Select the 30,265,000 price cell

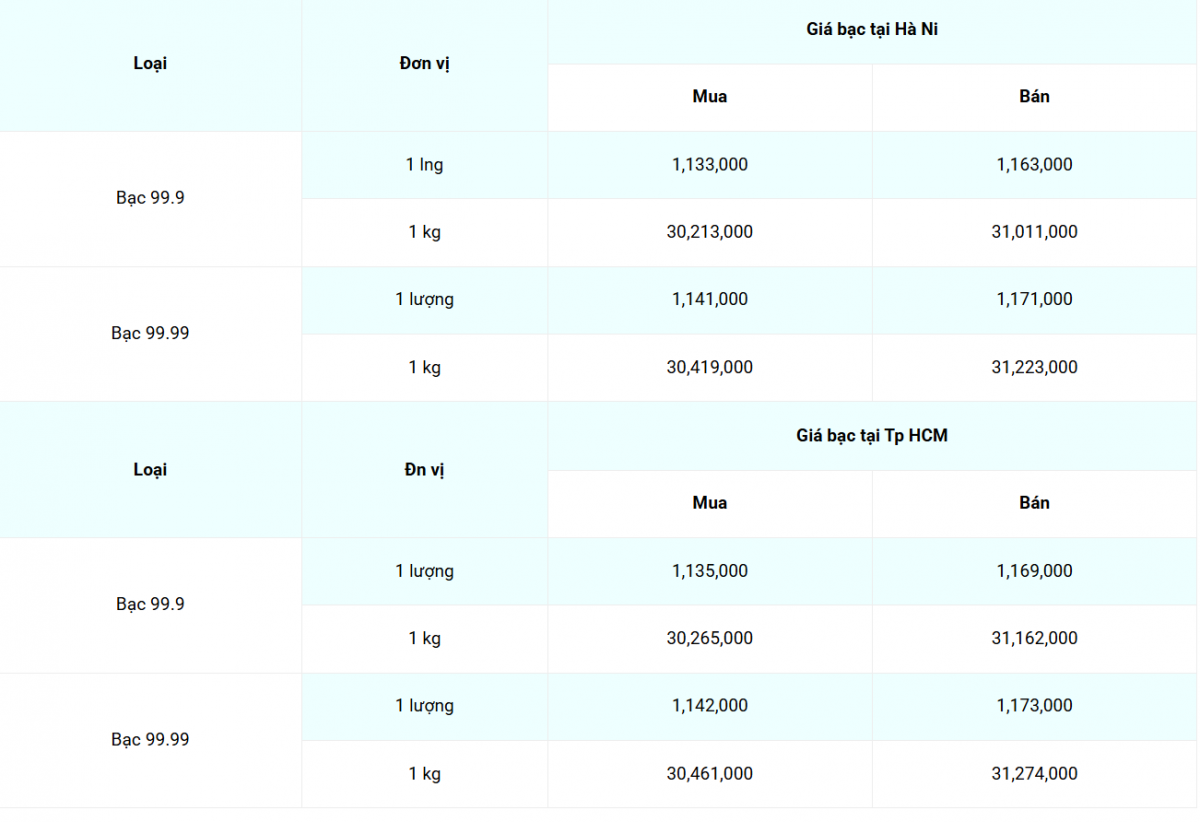click(709, 638)
